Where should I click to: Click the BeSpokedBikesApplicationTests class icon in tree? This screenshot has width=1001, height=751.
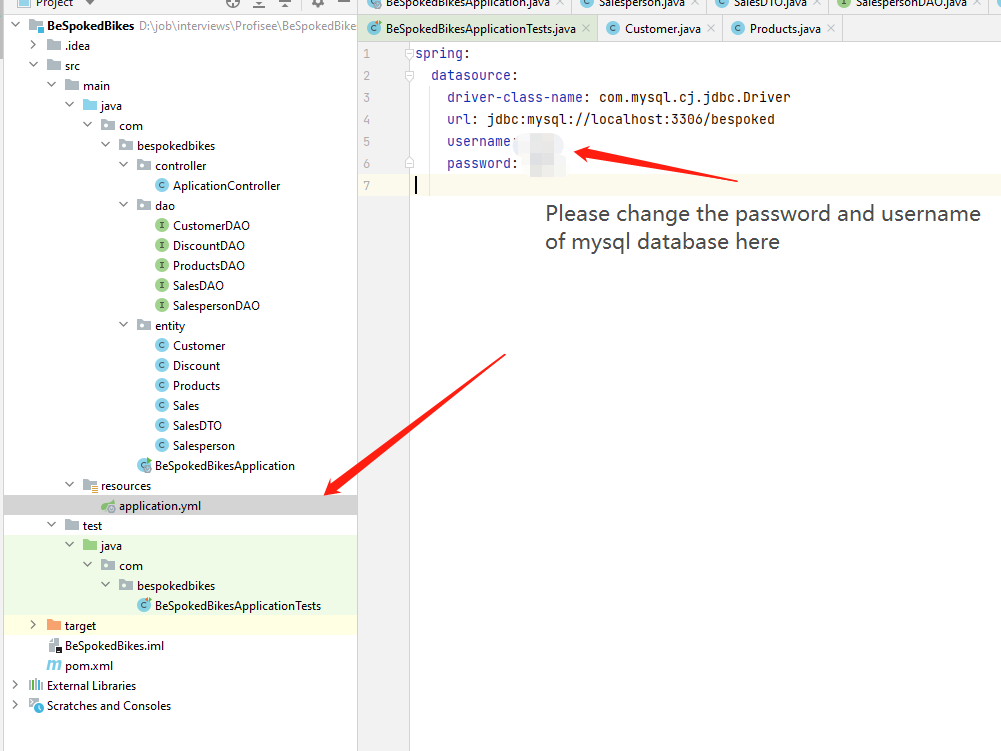coord(145,605)
